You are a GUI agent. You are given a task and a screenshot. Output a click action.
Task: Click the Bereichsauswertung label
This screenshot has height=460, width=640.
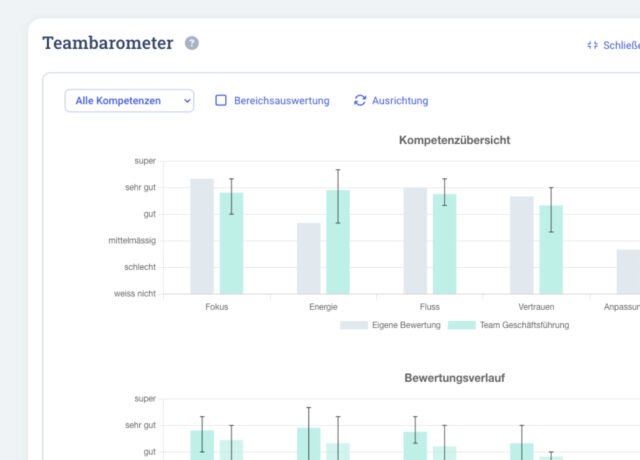pyautogui.click(x=282, y=101)
